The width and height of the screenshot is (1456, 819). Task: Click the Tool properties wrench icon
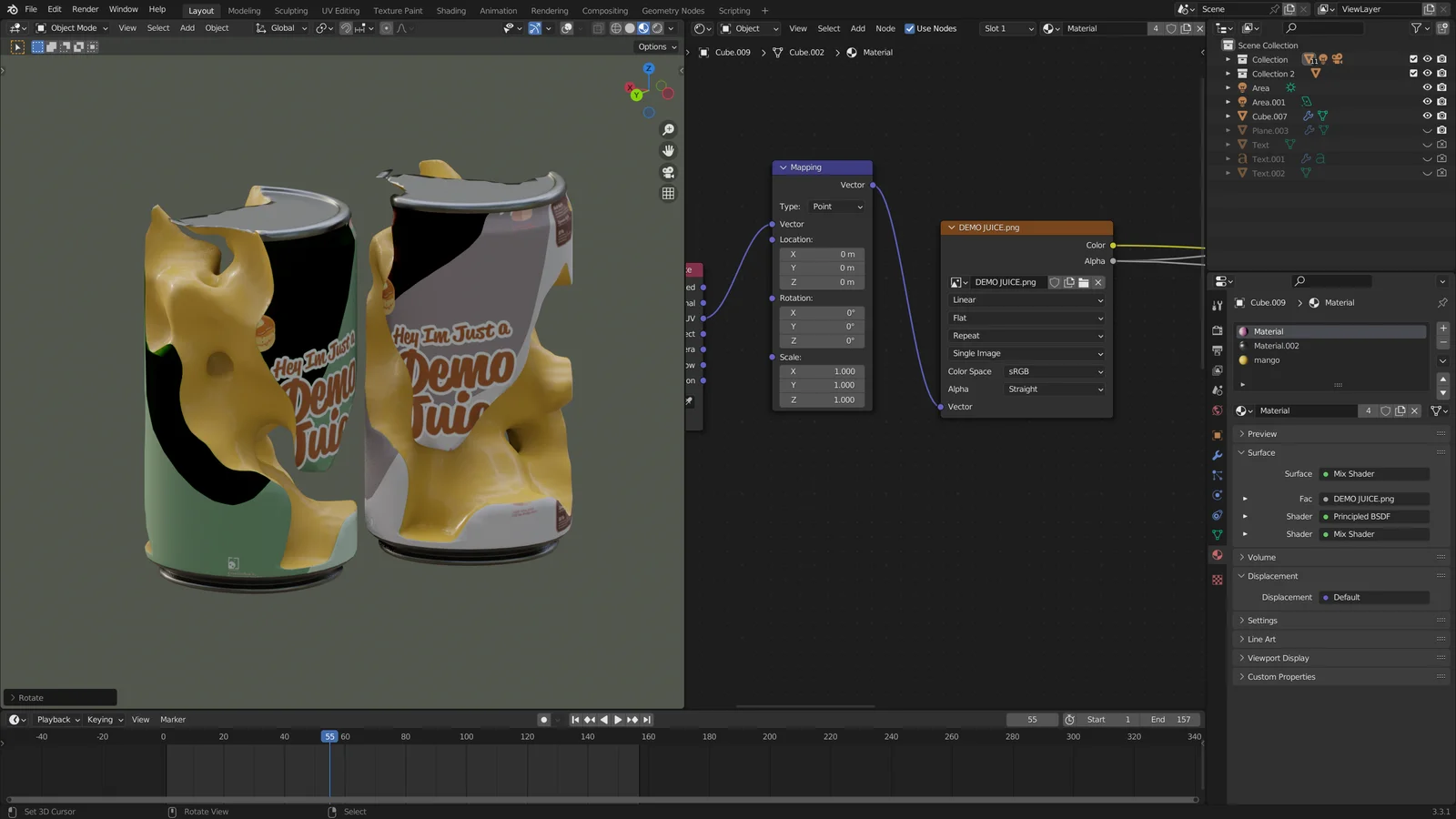(x=1218, y=304)
